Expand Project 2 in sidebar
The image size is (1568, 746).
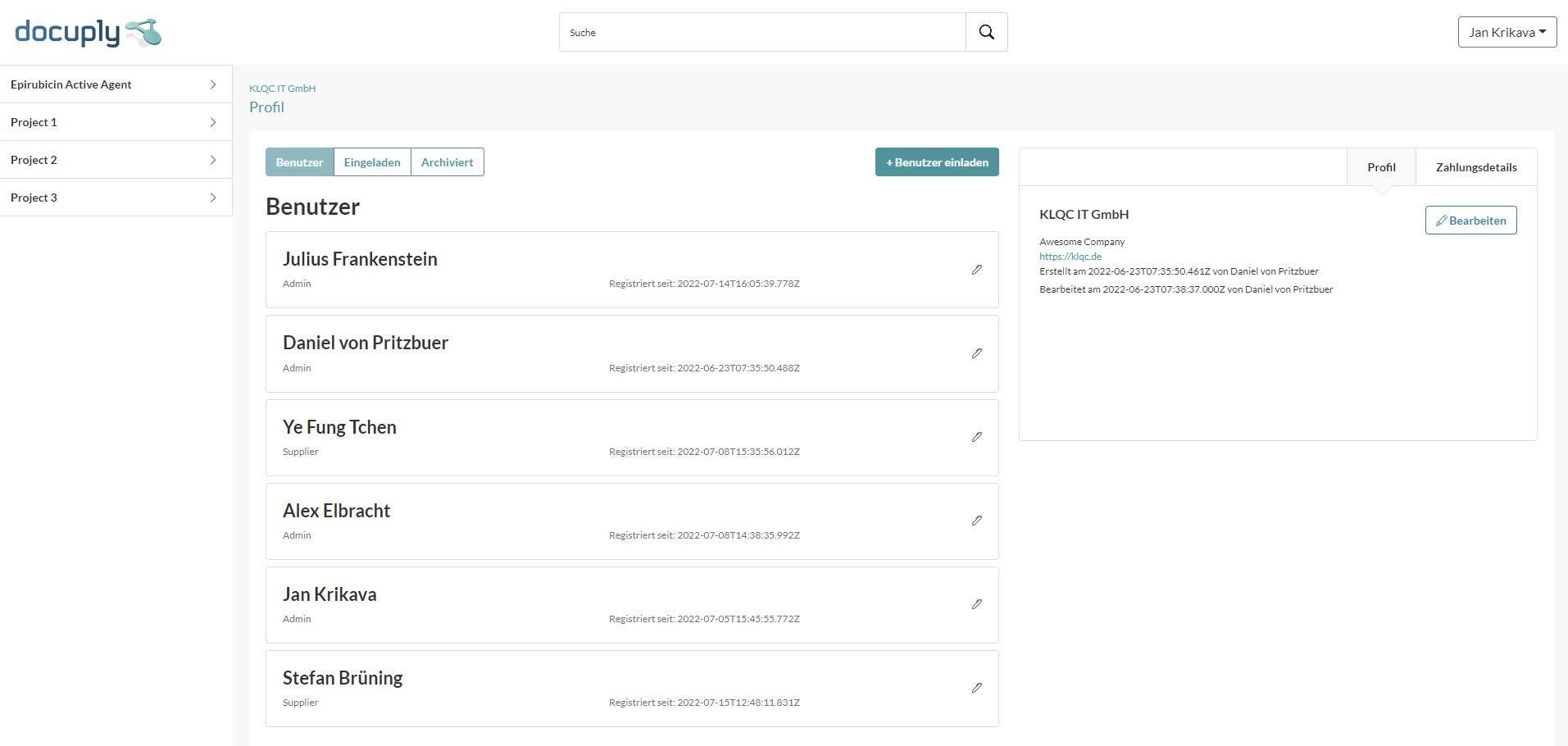click(213, 160)
